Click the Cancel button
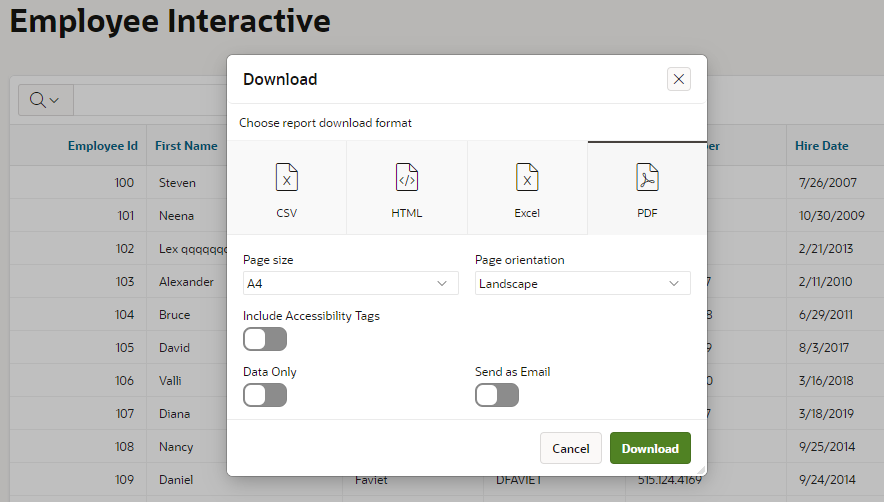884x502 pixels. [571, 448]
